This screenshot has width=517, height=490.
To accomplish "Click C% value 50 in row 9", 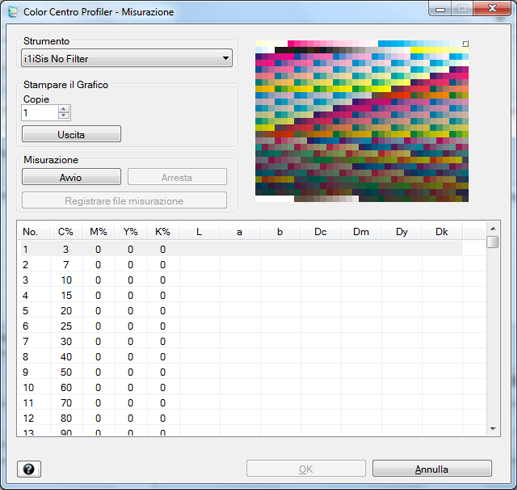I will click(66, 372).
